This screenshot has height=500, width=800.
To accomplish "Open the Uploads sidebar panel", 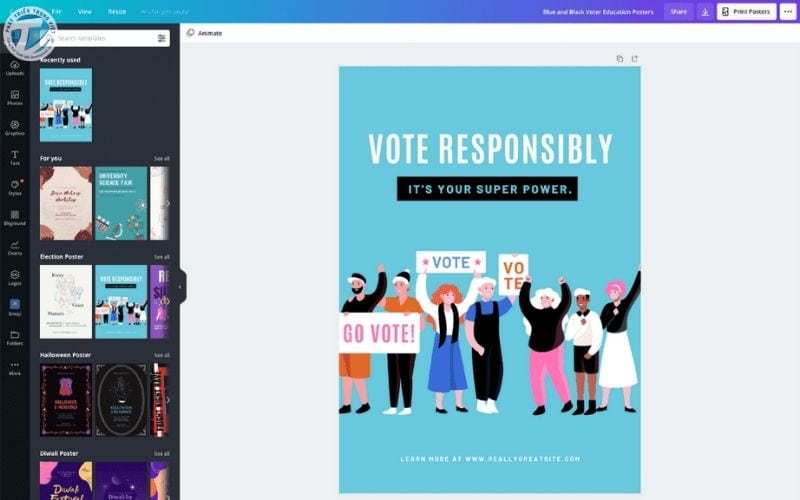I will [14, 68].
